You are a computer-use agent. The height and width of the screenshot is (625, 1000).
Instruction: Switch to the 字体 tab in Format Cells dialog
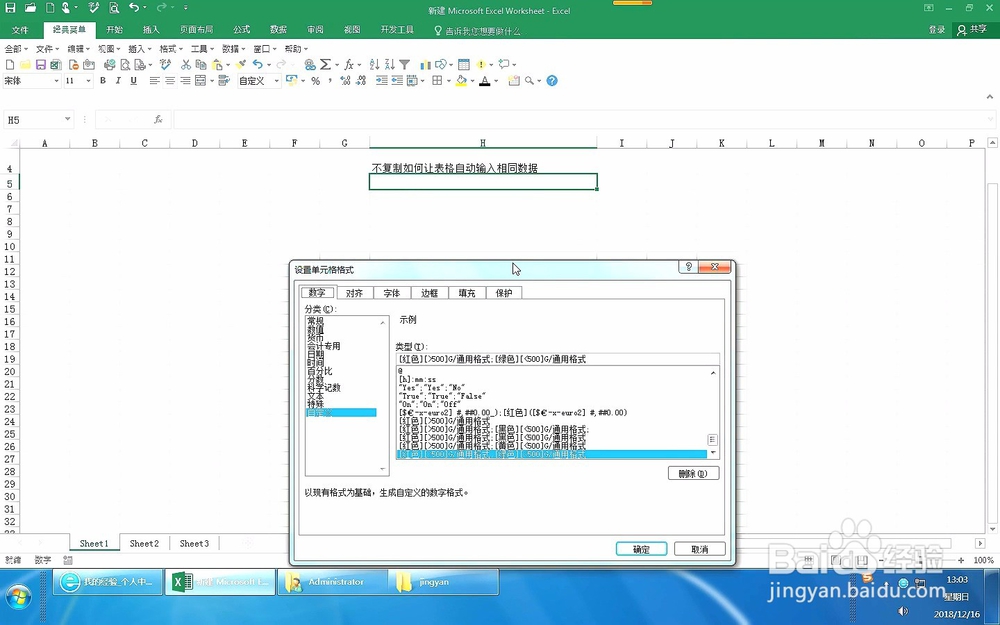(x=392, y=293)
